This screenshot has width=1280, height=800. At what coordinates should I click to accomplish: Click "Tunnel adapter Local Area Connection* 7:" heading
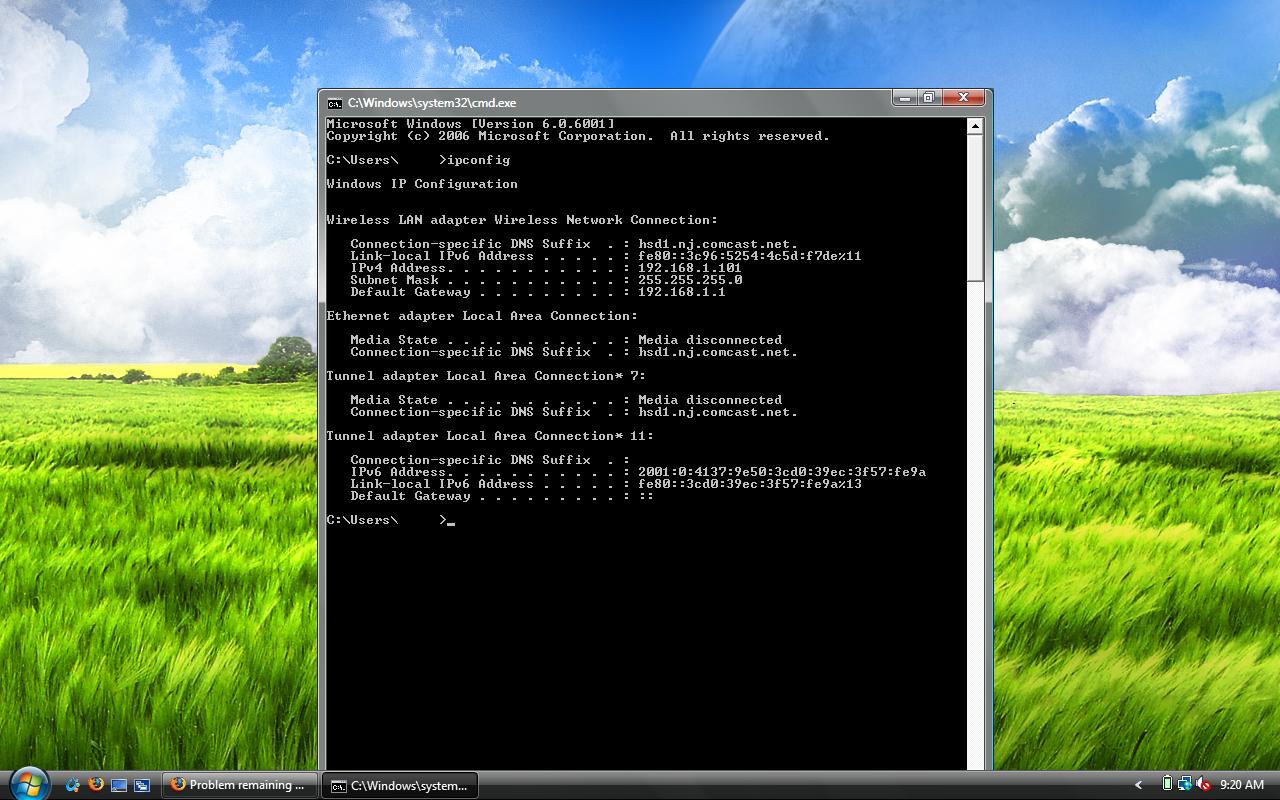tap(486, 376)
